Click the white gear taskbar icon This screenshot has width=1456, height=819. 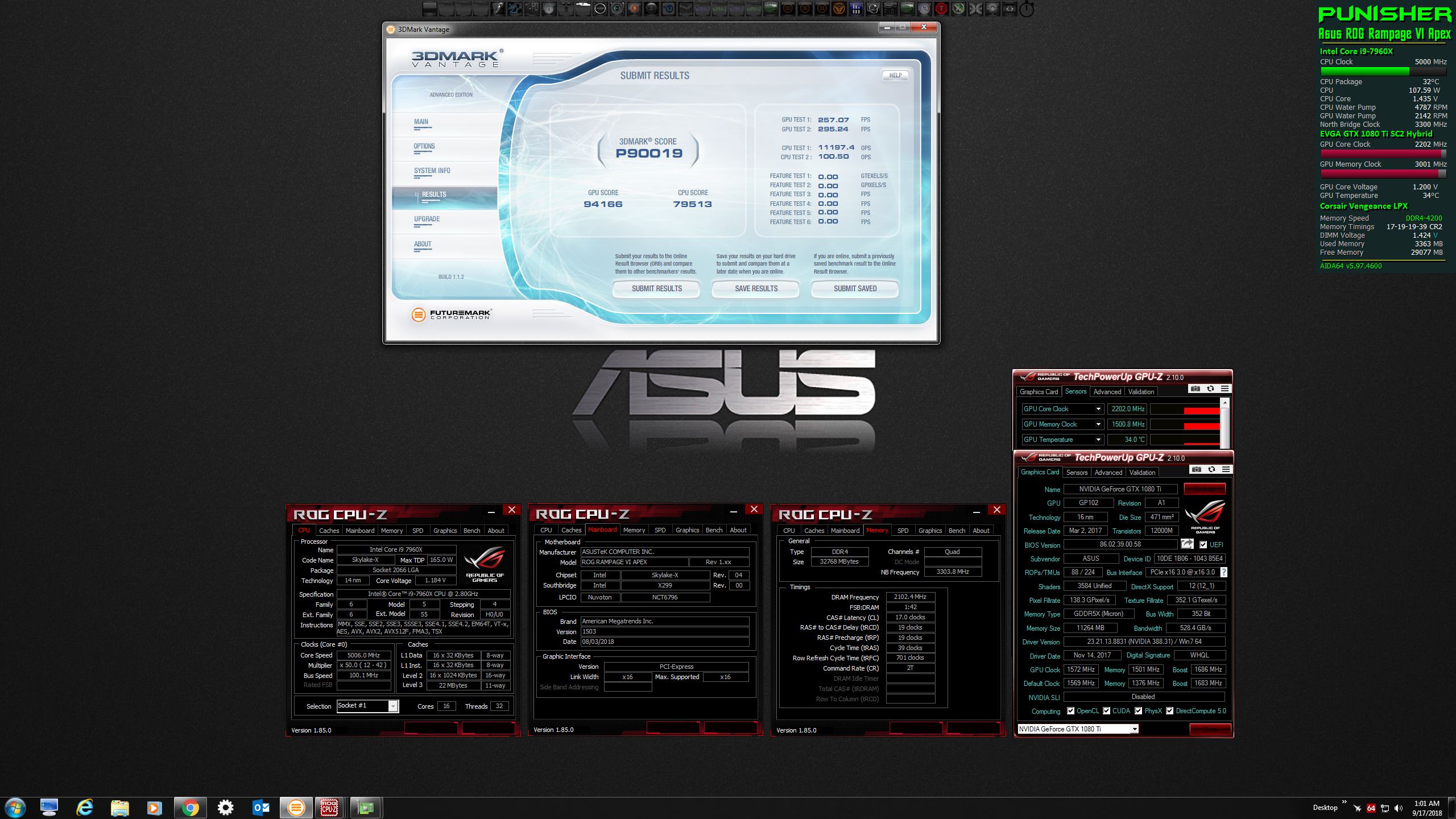coord(225,808)
